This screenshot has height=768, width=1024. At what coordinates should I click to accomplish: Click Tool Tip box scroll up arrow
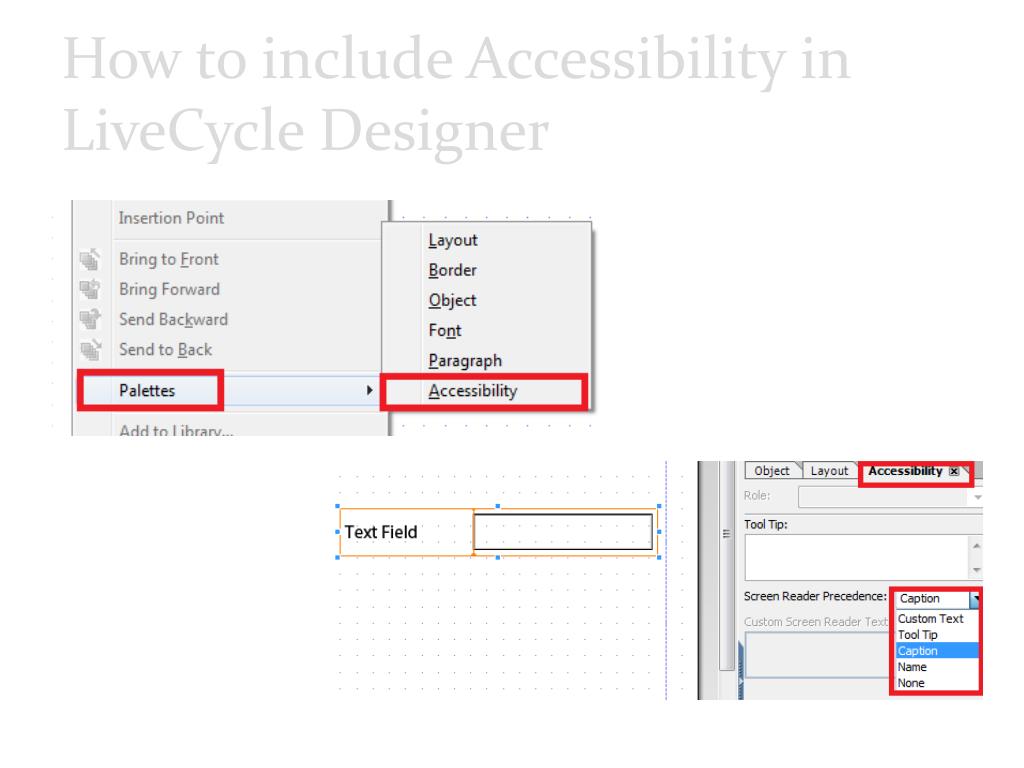point(976,545)
